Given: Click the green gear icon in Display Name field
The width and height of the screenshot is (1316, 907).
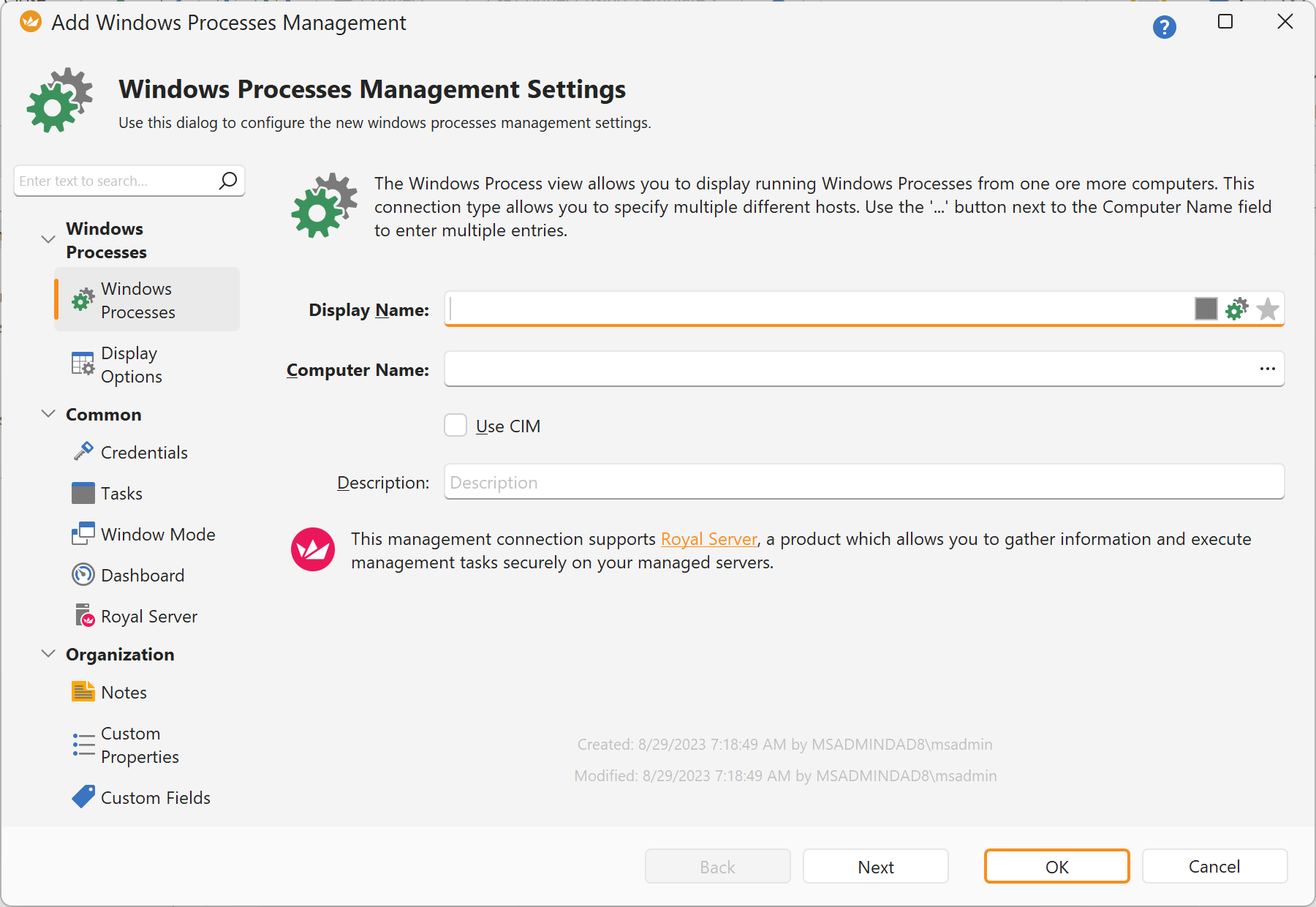Looking at the screenshot, I should (x=1237, y=309).
